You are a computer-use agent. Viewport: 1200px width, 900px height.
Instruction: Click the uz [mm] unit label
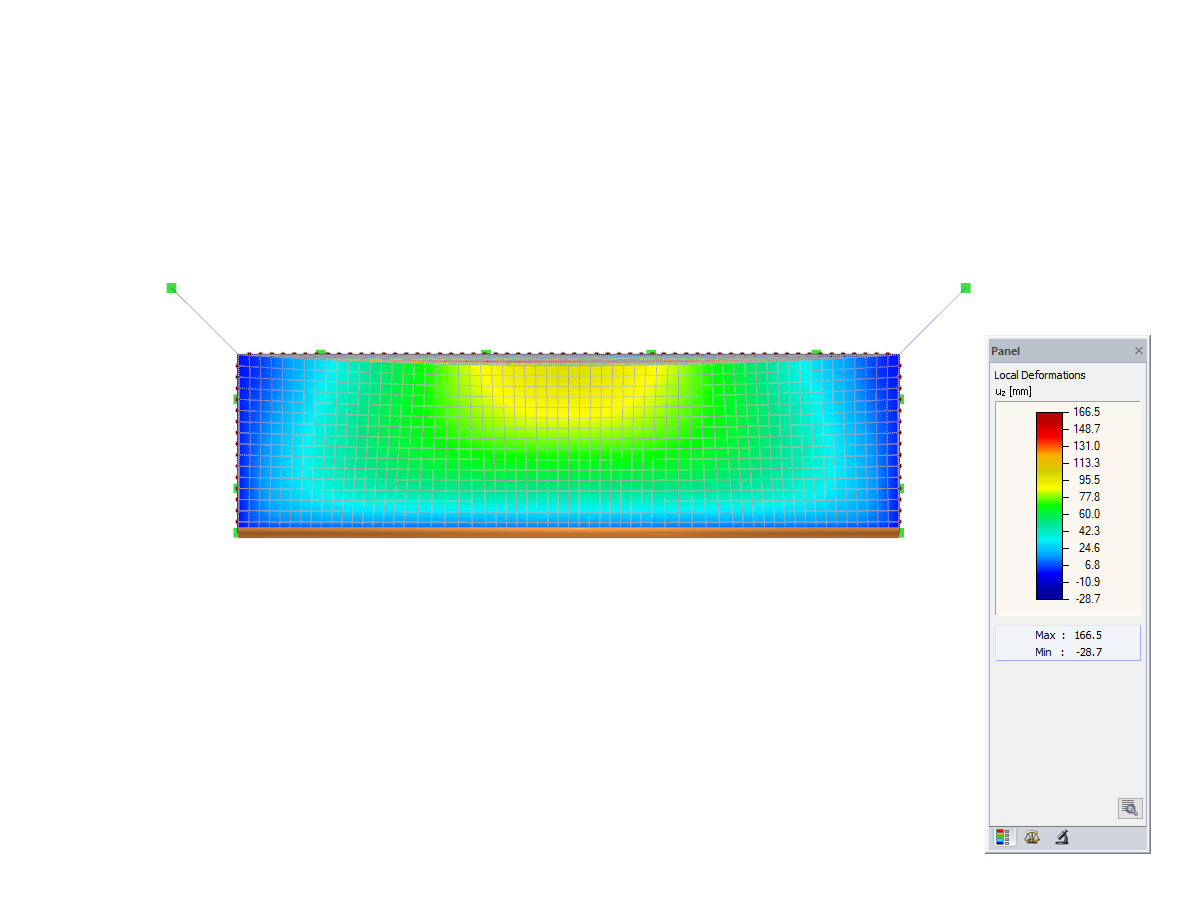[x=1013, y=391]
